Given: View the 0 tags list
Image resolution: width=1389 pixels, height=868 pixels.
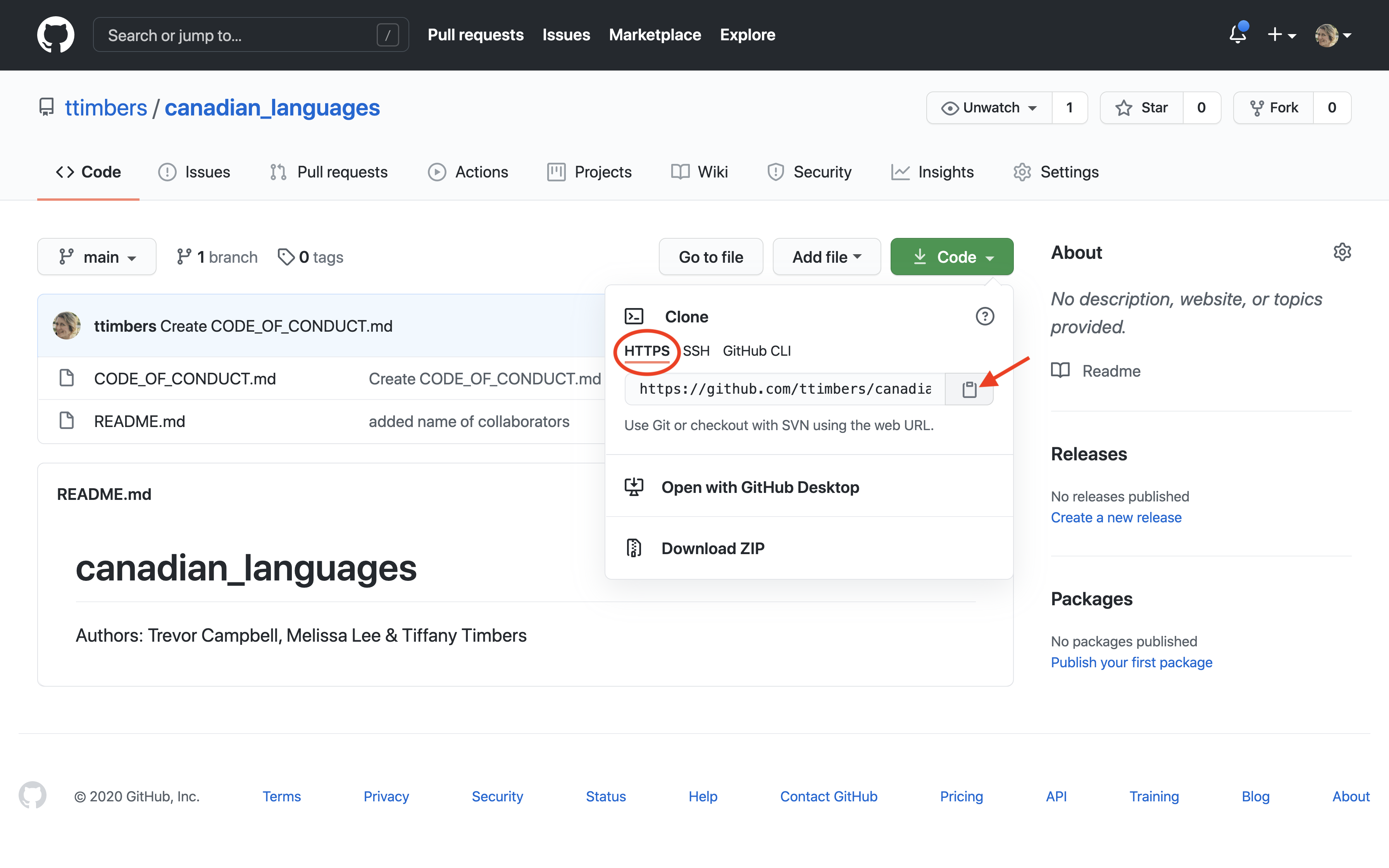Looking at the screenshot, I should click(x=310, y=257).
